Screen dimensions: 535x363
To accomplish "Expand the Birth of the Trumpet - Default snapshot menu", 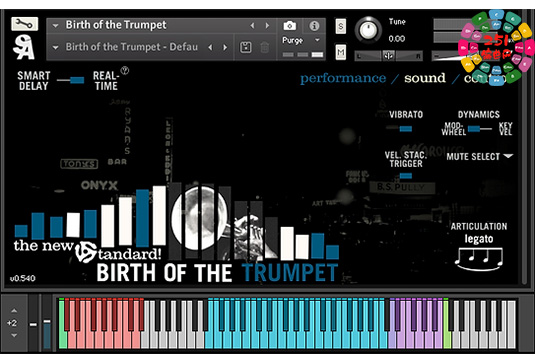I will 55,47.
